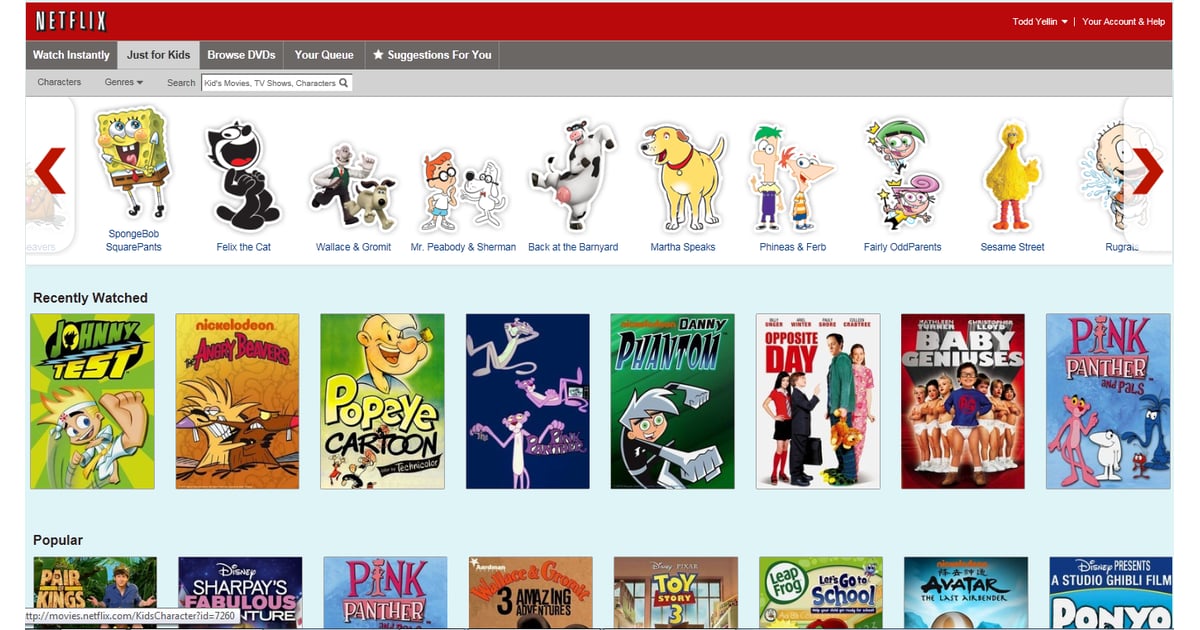Open Suggestions For You tab
This screenshot has height=630, width=1200.
[x=432, y=55]
